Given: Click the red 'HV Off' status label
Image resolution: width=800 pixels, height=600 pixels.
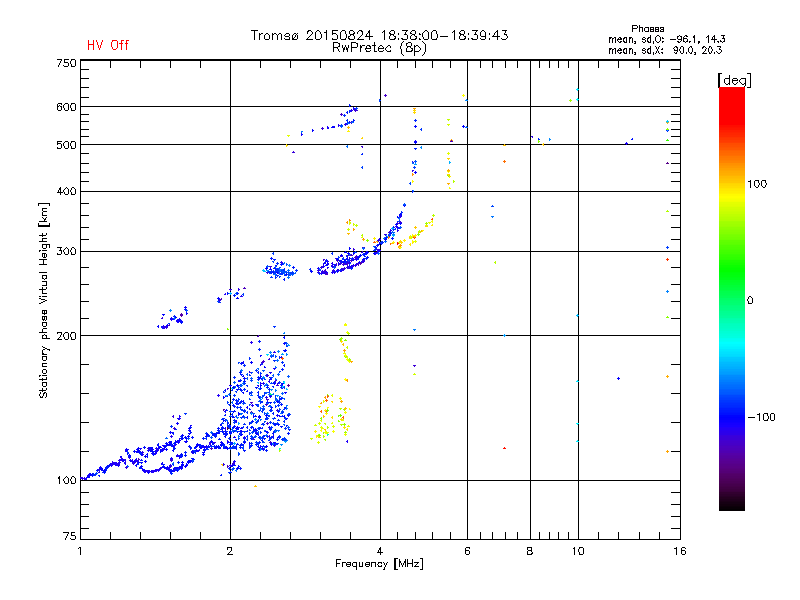Looking at the screenshot, I should (x=108, y=45).
